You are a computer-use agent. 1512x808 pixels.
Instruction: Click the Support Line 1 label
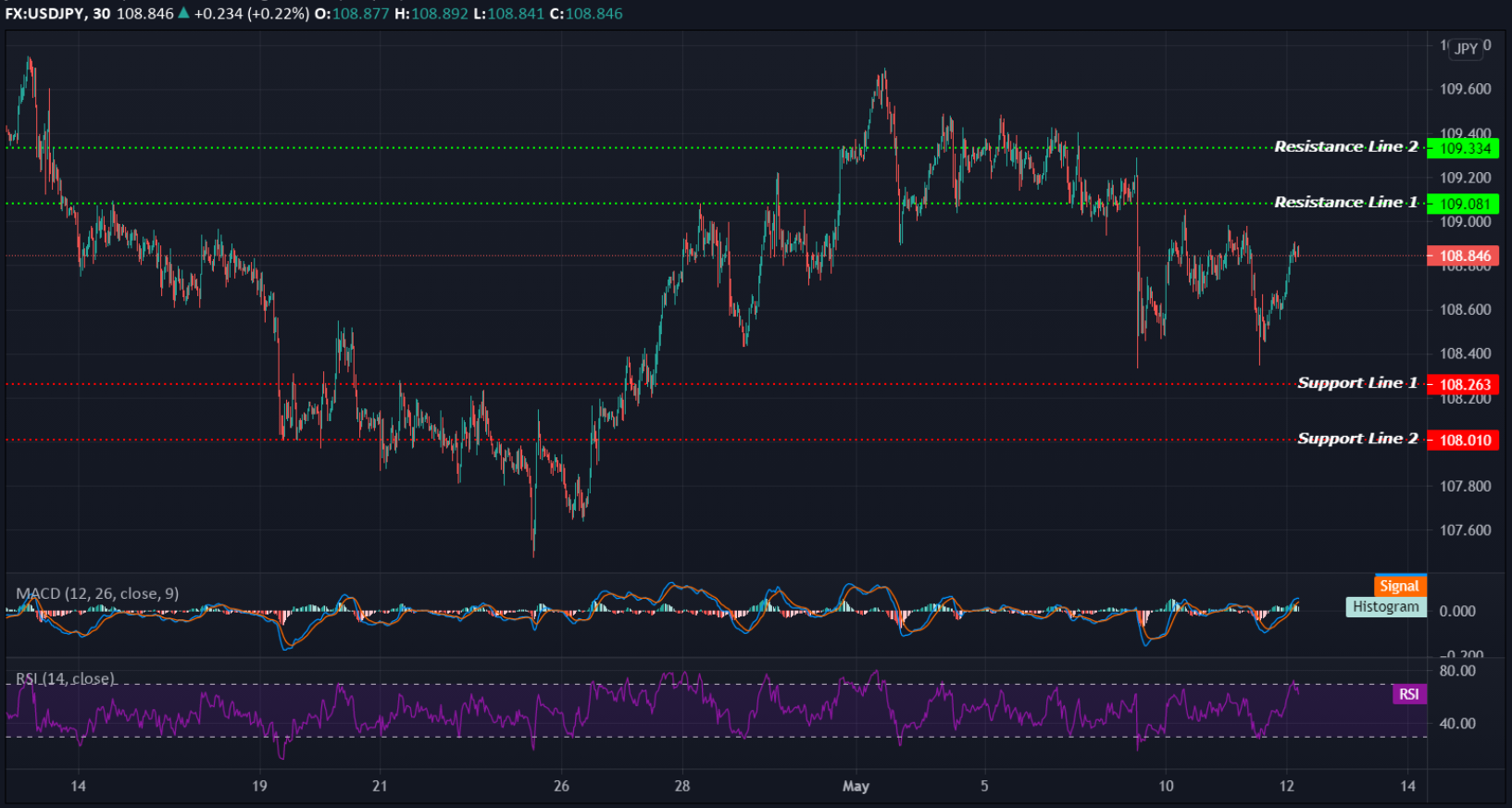pyautogui.click(x=1357, y=382)
